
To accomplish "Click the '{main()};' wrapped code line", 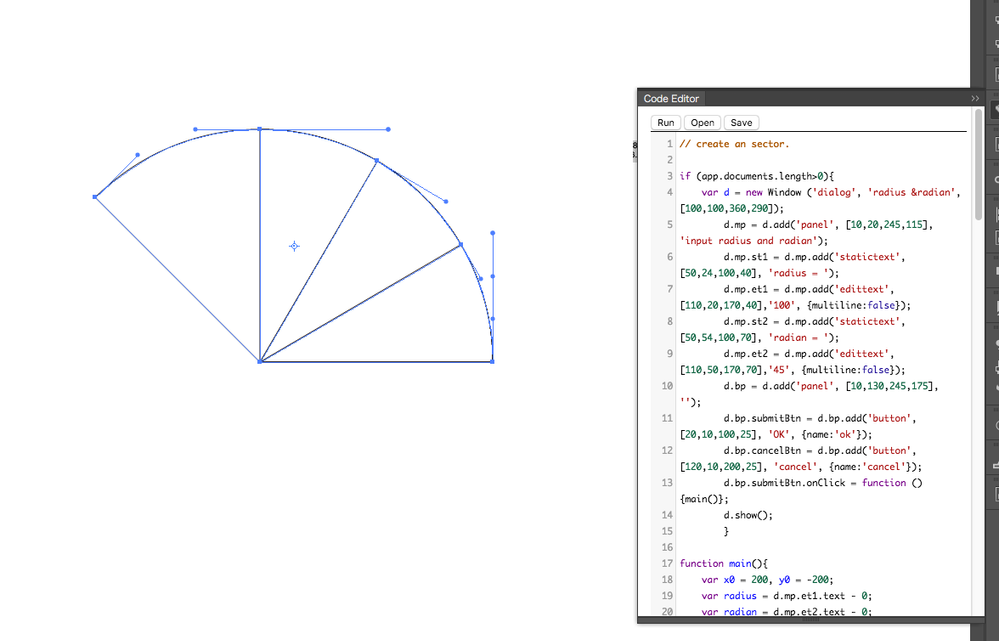I will [x=704, y=500].
